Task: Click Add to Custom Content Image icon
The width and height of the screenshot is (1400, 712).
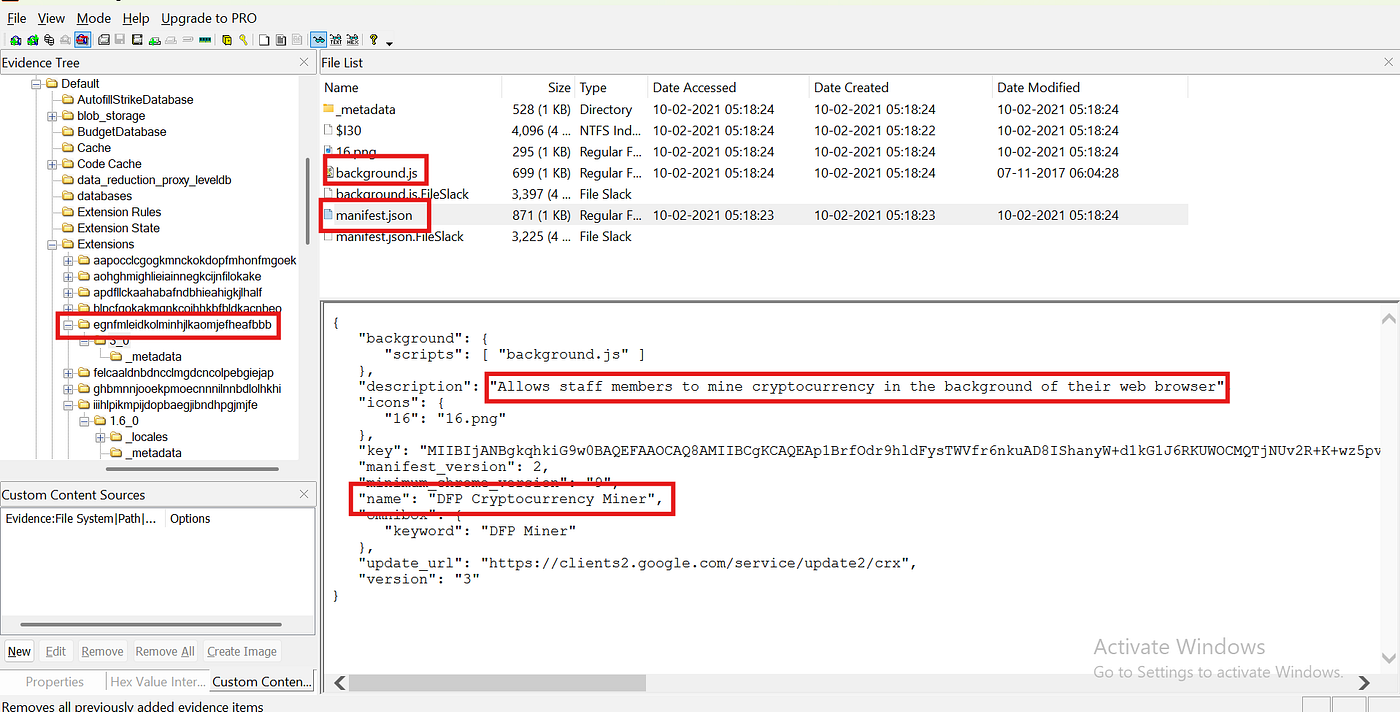Action: tap(154, 40)
